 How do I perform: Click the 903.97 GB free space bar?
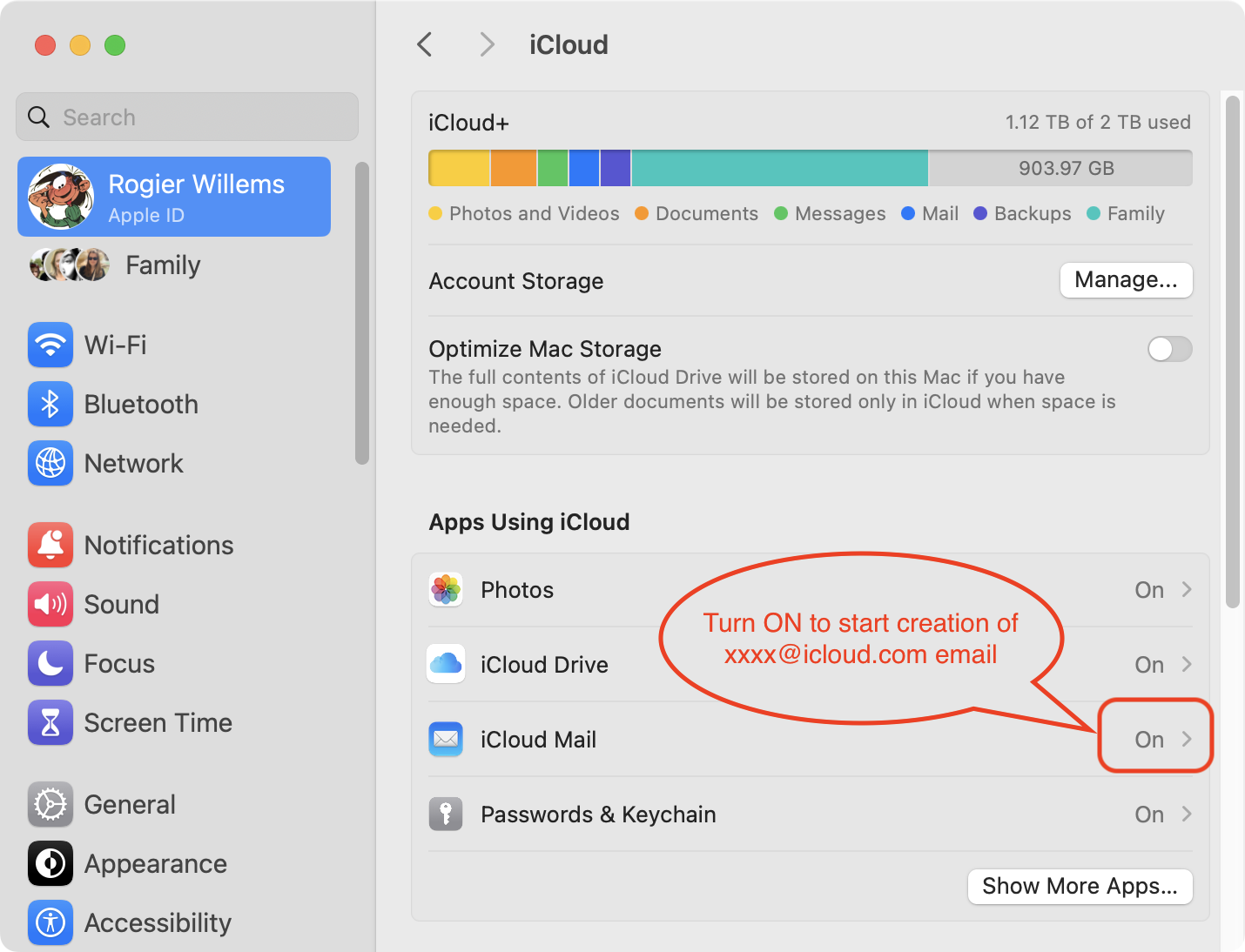tap(1060, 168)
